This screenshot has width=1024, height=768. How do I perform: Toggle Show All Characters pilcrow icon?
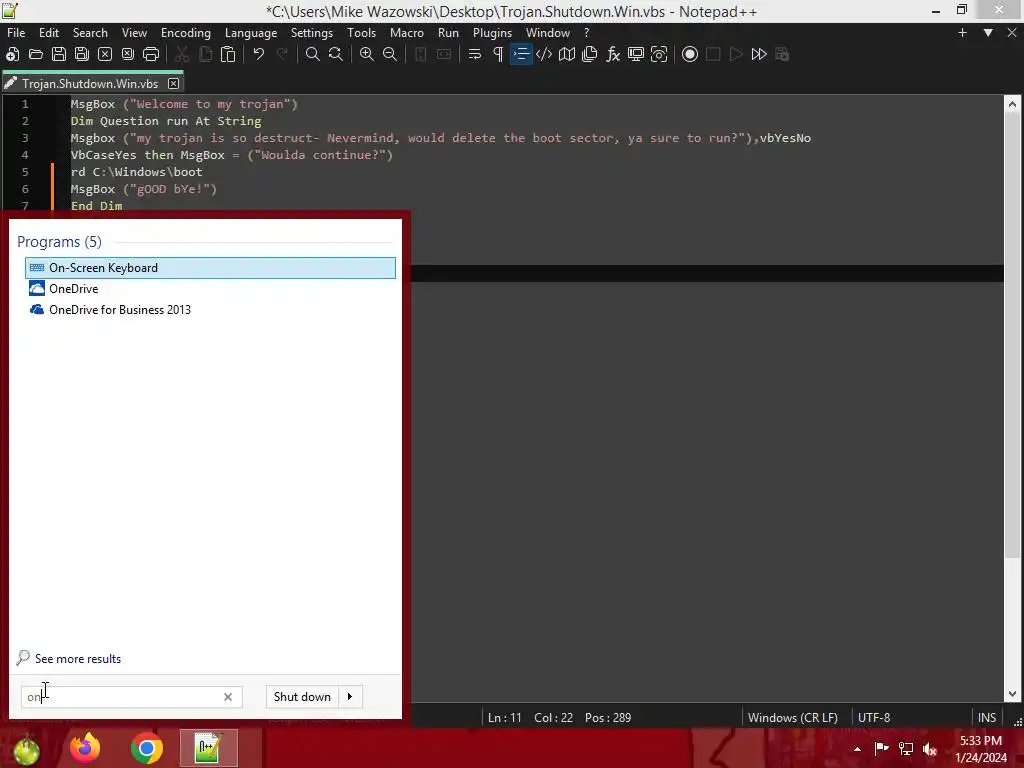tap(498, 54)
